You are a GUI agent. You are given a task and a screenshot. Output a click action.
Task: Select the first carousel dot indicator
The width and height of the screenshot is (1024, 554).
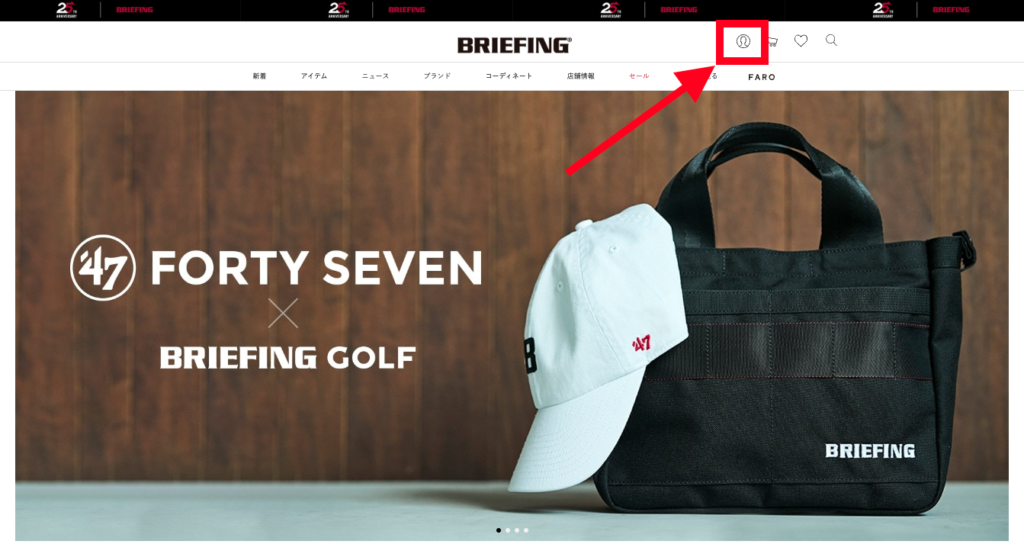[499, 530]
